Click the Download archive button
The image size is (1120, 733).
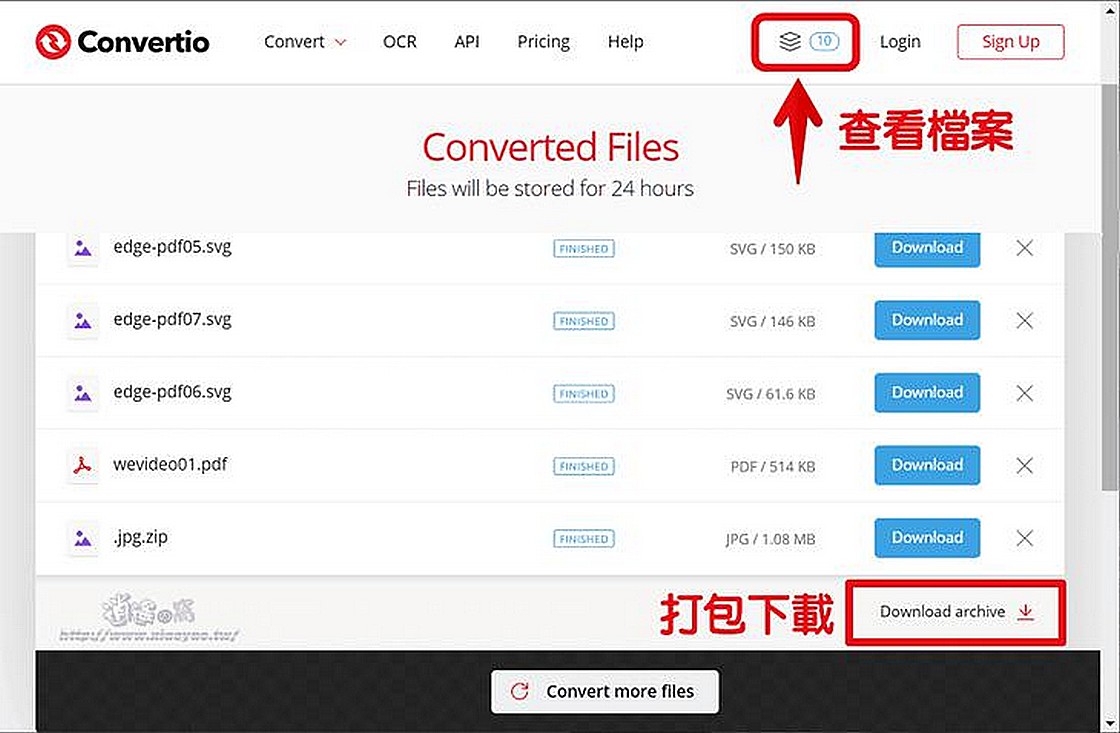[956, 612]
